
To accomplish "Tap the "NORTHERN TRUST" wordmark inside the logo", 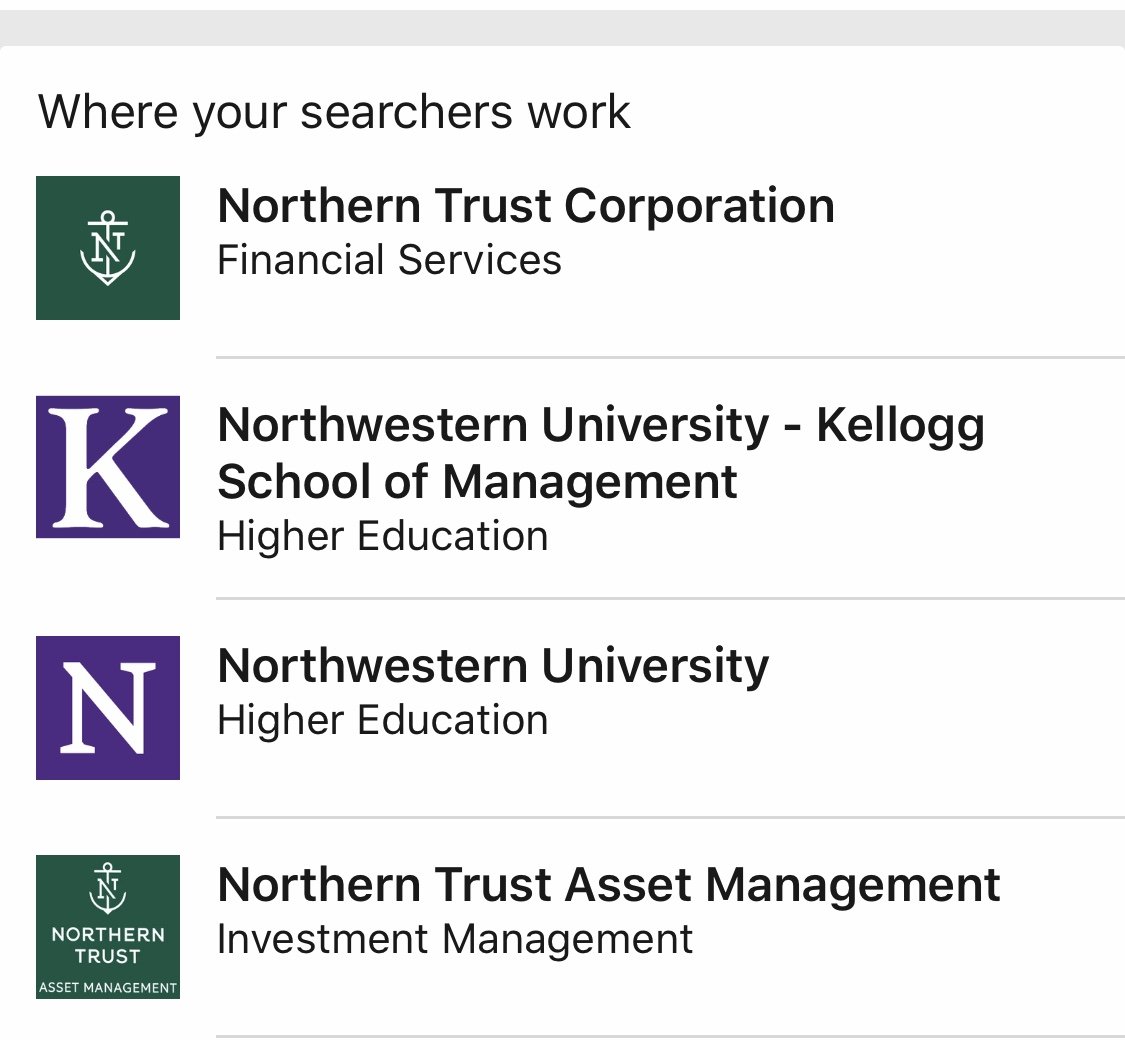I will (108, 945).
